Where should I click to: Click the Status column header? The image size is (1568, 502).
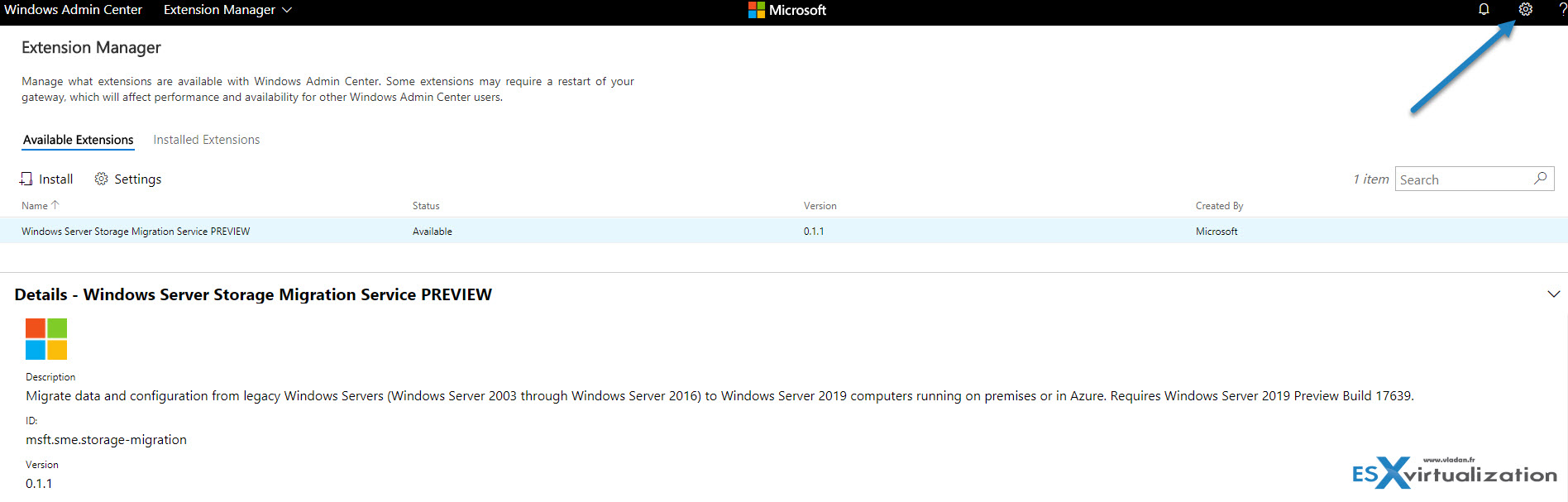[426, 206]
